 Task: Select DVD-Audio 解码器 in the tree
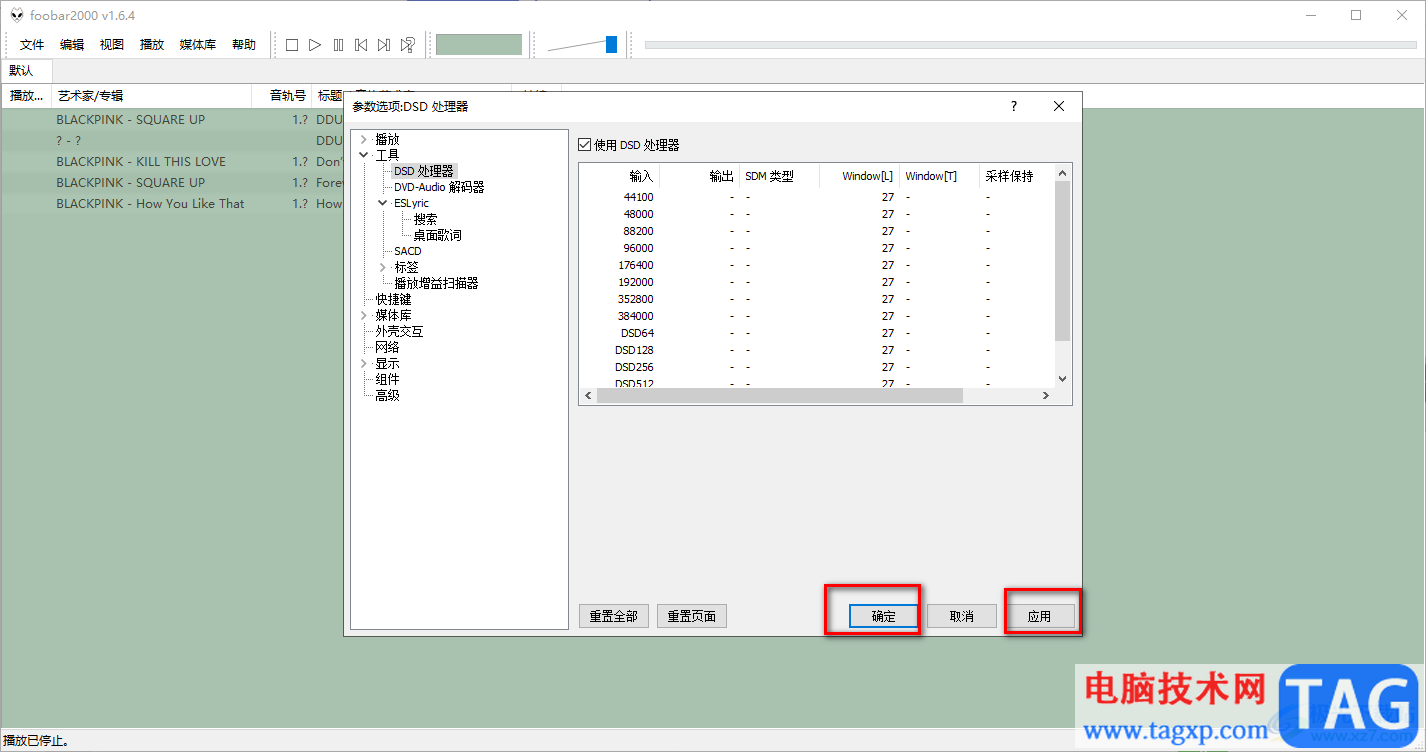coord(439,187)
